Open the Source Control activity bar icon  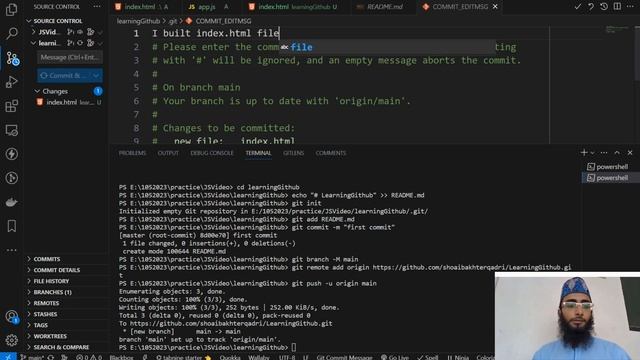12,59
